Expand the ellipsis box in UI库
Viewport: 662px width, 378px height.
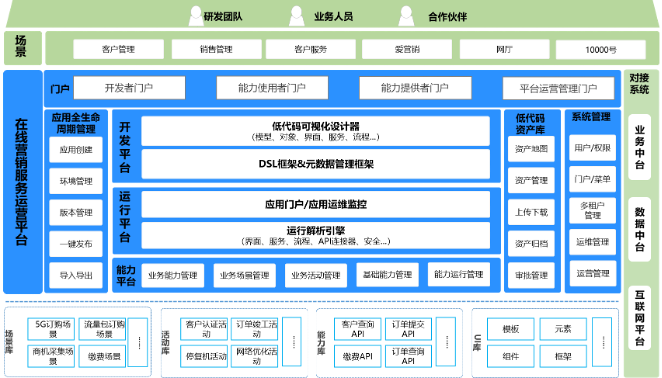click(x=602, y=342)
